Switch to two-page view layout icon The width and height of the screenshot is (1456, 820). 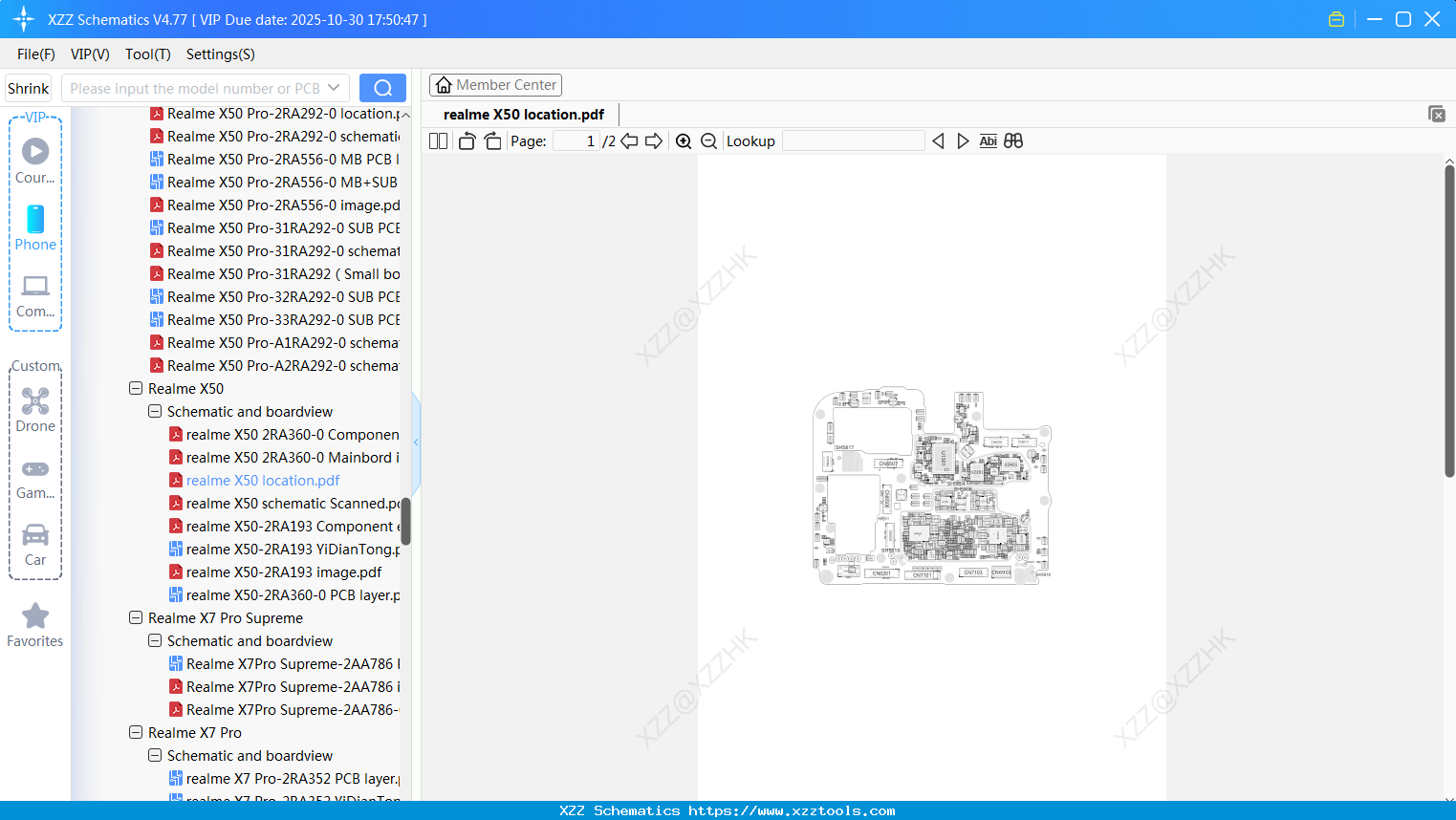[x=438, y=141]
